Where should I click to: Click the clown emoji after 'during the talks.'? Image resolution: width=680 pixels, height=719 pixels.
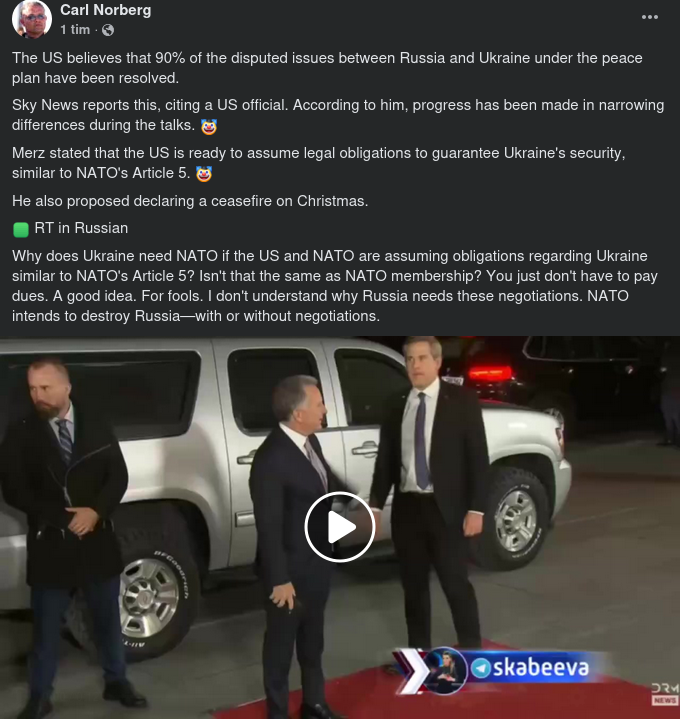(x=209, y=126)
